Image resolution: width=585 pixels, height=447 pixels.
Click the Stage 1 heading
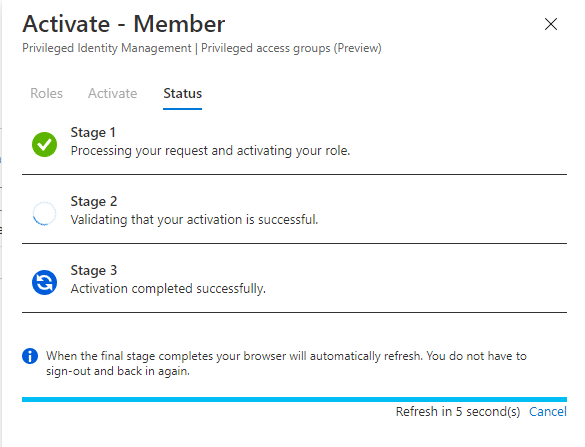tap(93, 132)
